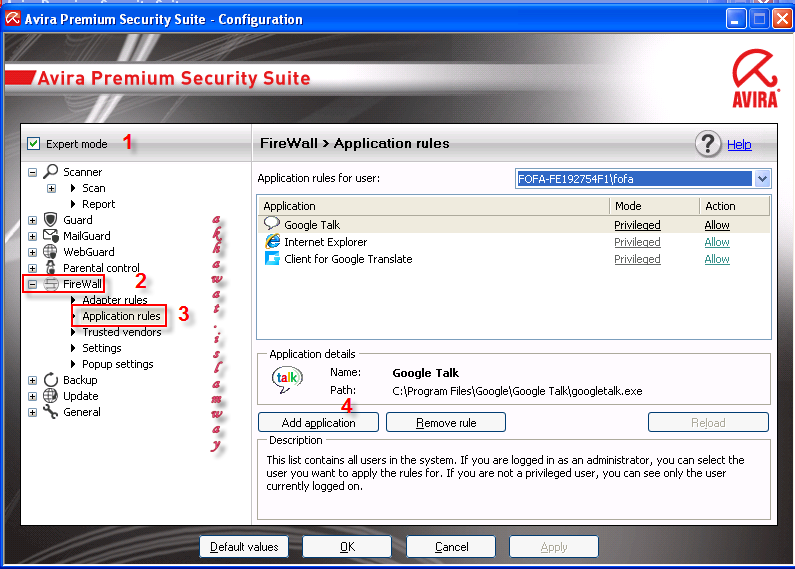The width and height of the screenshot is (795, 569).
Task: Click the Action column header
Action: click(735, 206)
